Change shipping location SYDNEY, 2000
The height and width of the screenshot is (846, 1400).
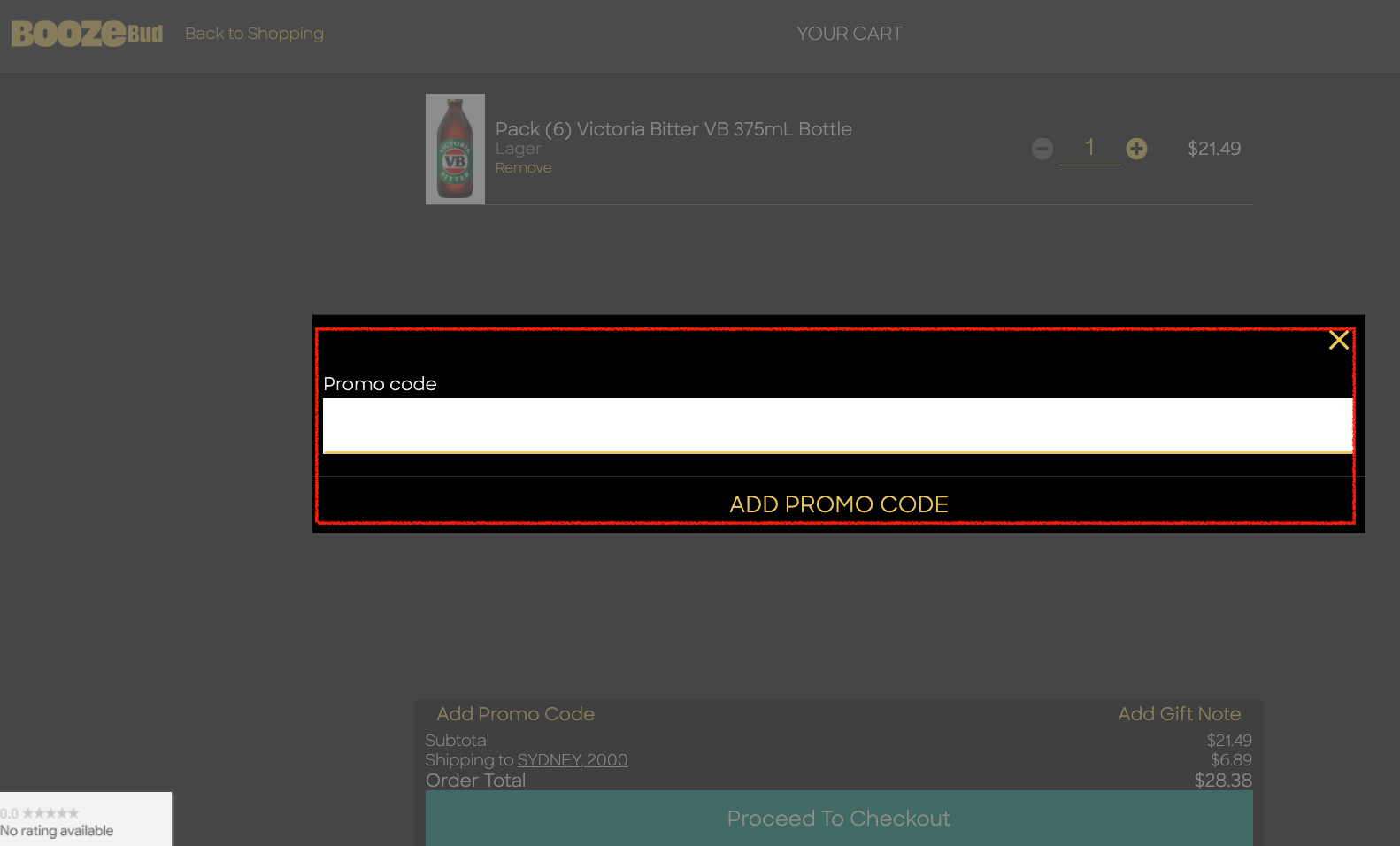point(573,760)
